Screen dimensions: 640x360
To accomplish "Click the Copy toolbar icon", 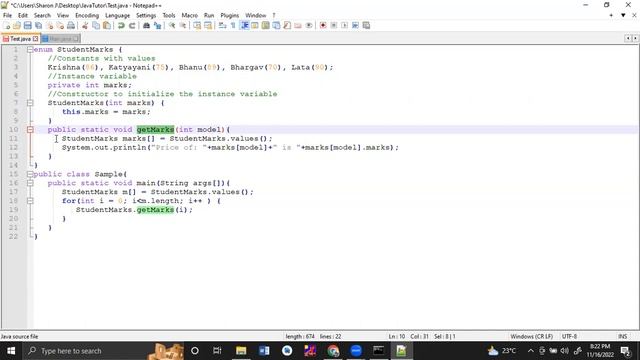I will (x=96, y=26).
